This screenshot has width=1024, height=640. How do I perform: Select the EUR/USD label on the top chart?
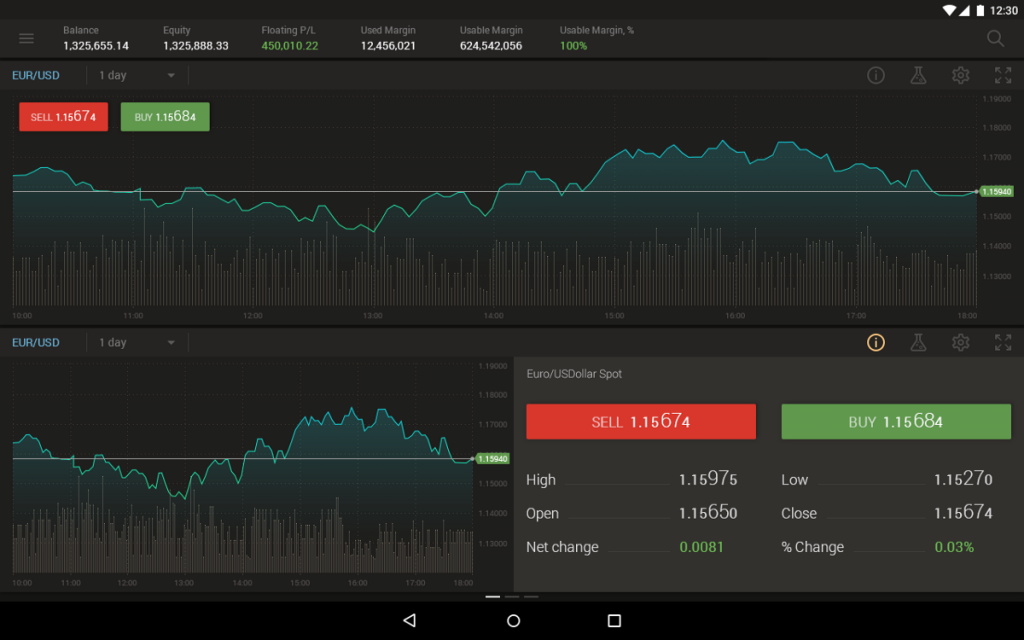point(36,75)
